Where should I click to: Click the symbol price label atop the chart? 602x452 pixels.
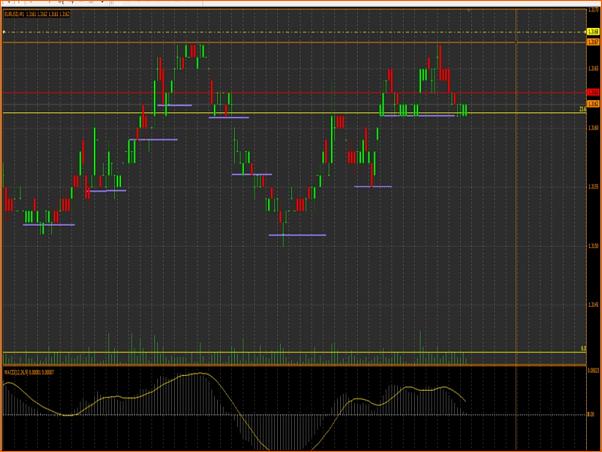tap(37, 14)
